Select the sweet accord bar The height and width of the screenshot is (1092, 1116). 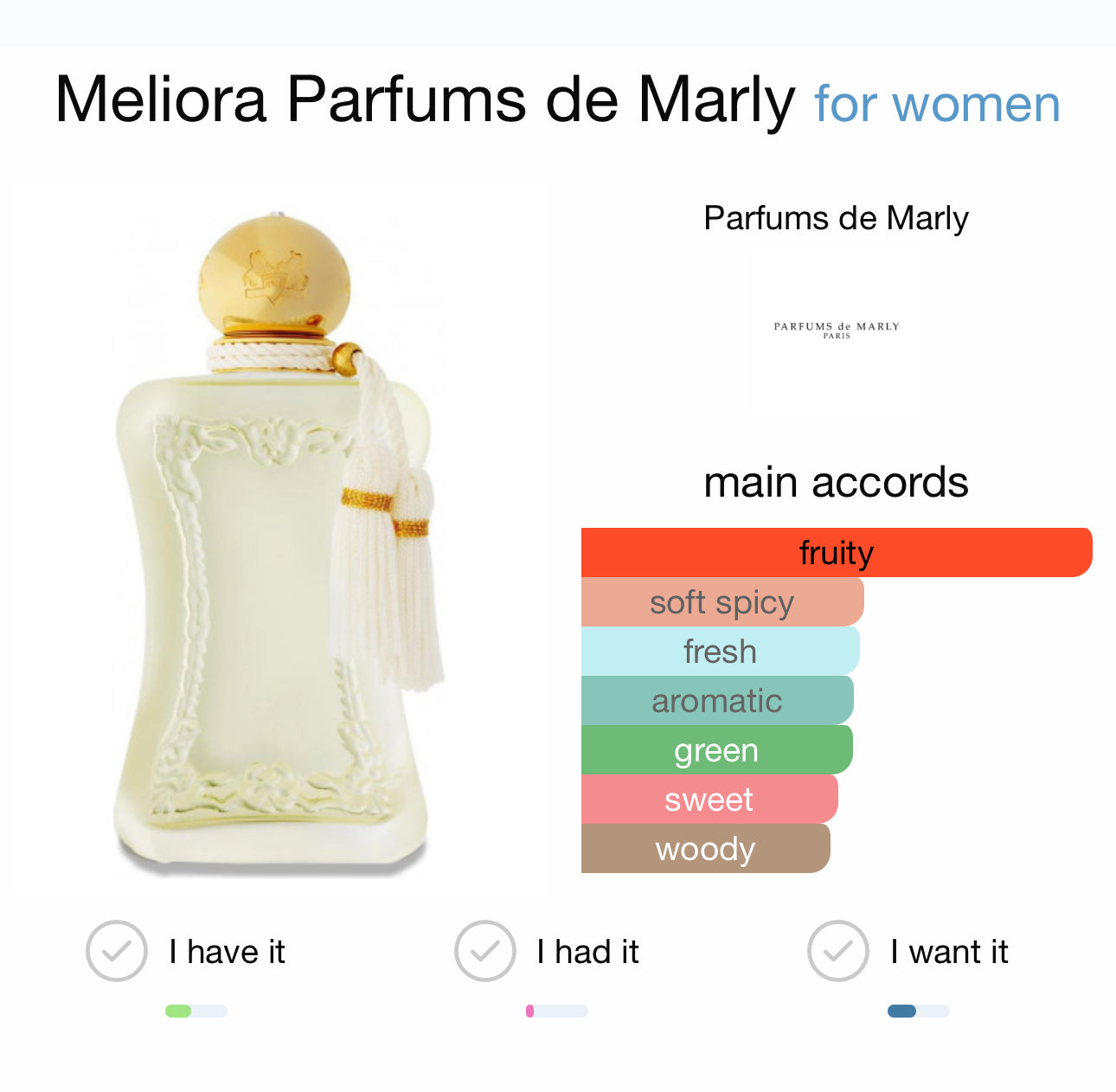(x=709, y=799)
